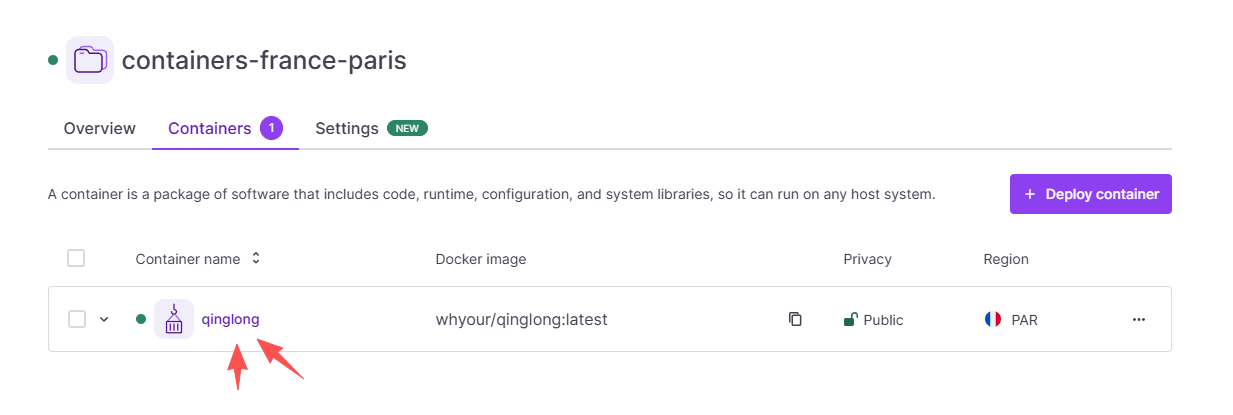Open the three-dot actions menu for qinglong
Screen dimensions: 1233x415
point(1138,320)
